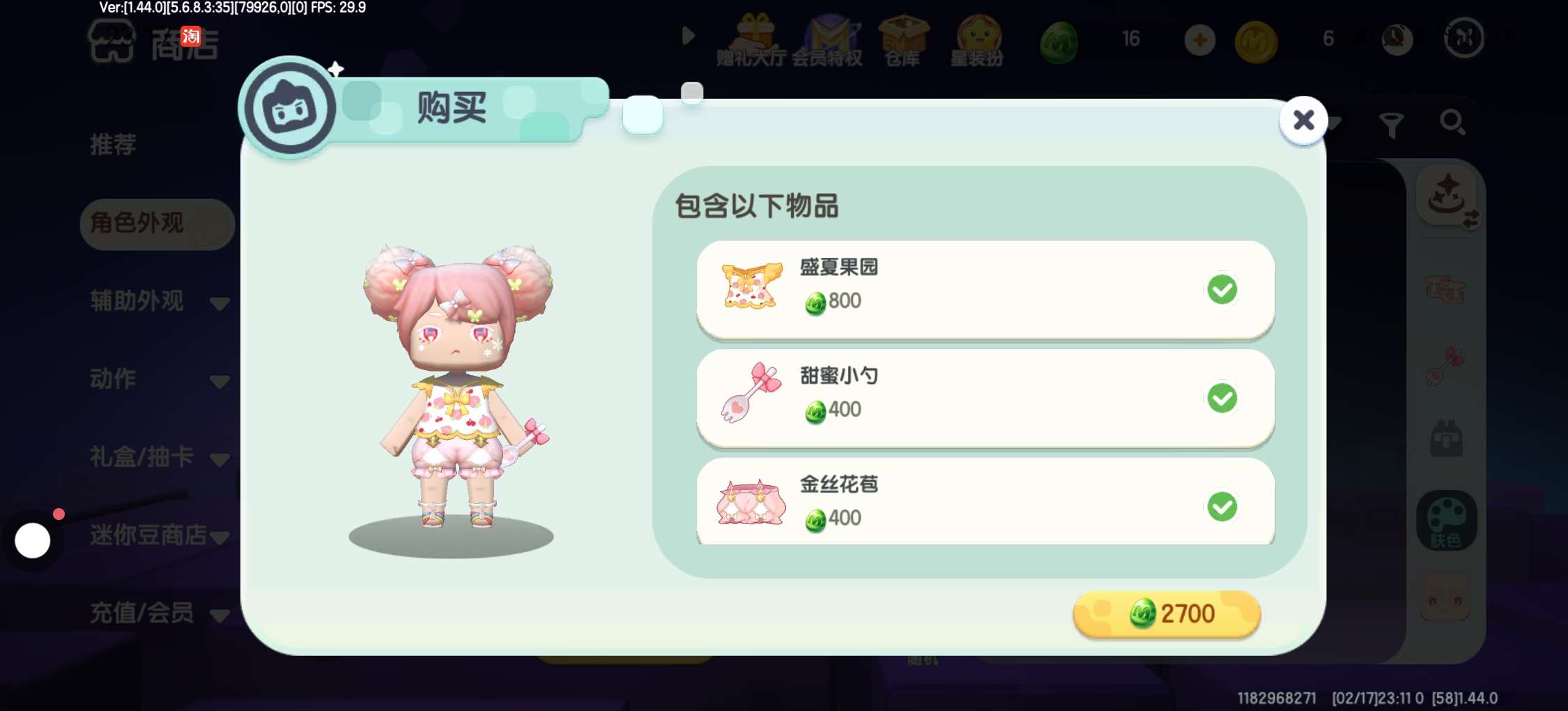Open the 仓库 warehouse box icon
This screenshot has width=1568, height=711.
(x=902, y=40)
